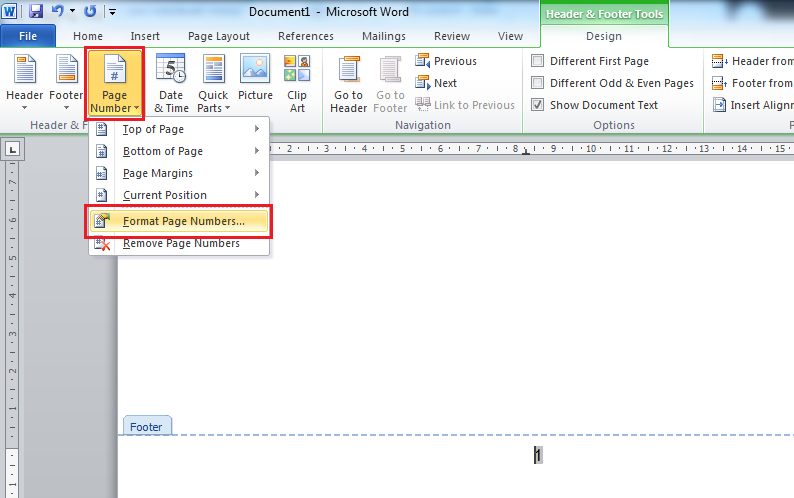This screenshot has width=794, height=498.
Task: Switch to the Page Layout tab
Action: [x=219, y=36]
